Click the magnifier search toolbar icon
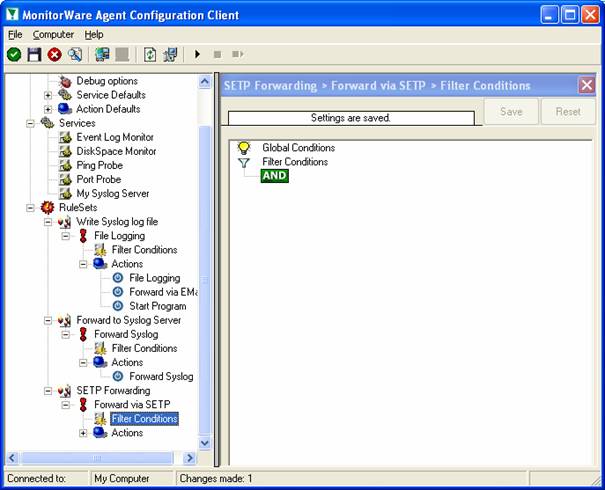This screenshot has width=605, height=490. pyautogui.click(x=75, y=54)
